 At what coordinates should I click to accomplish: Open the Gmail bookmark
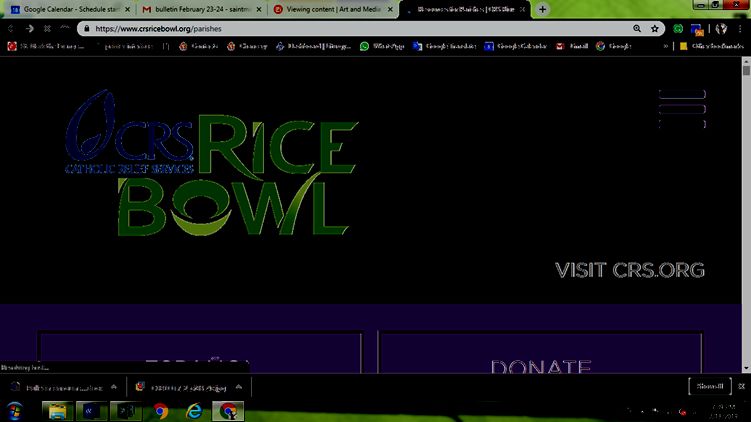tap(571, 46)
